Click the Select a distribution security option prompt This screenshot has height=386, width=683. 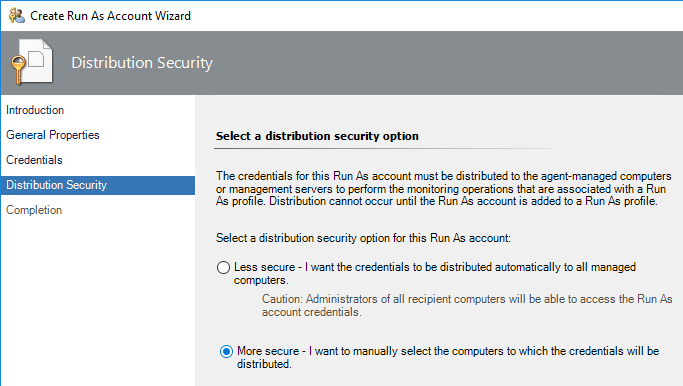tap(363, 238)
